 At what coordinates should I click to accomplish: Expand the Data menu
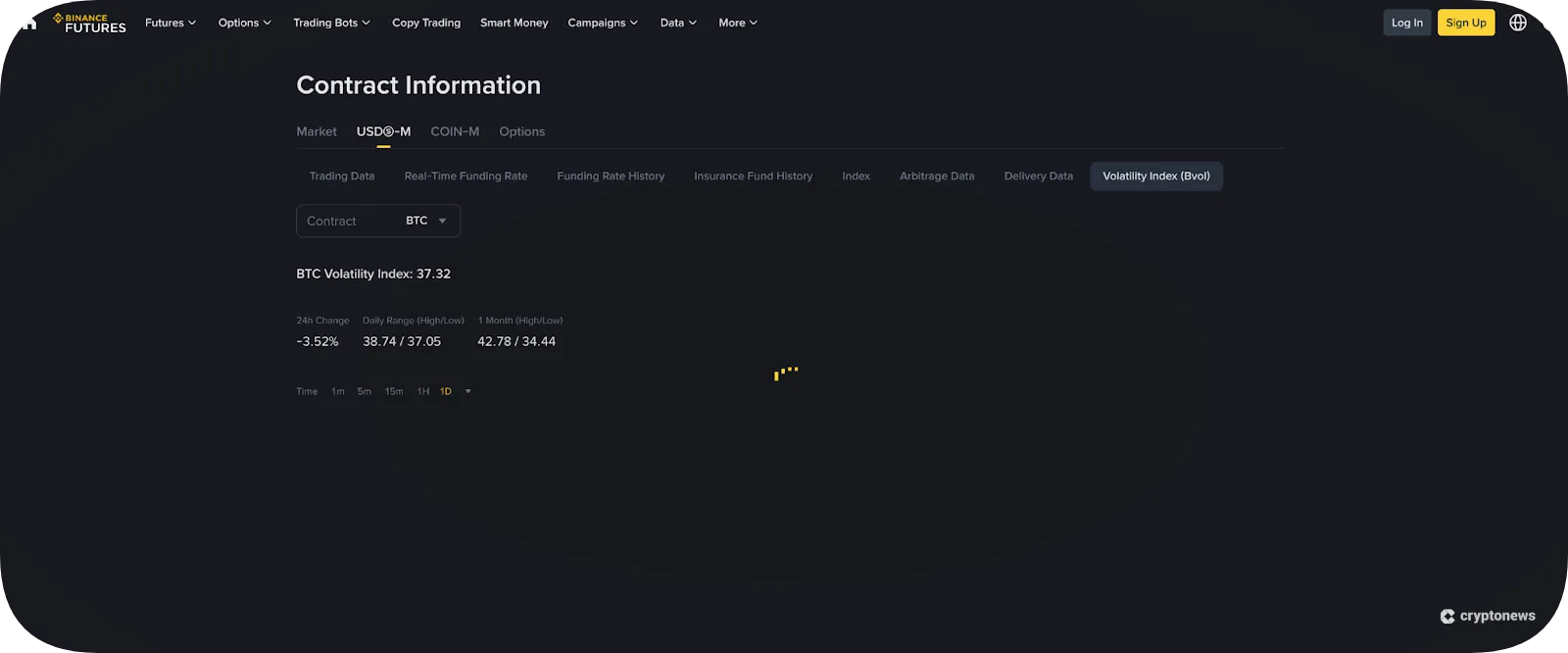[678, 23]
